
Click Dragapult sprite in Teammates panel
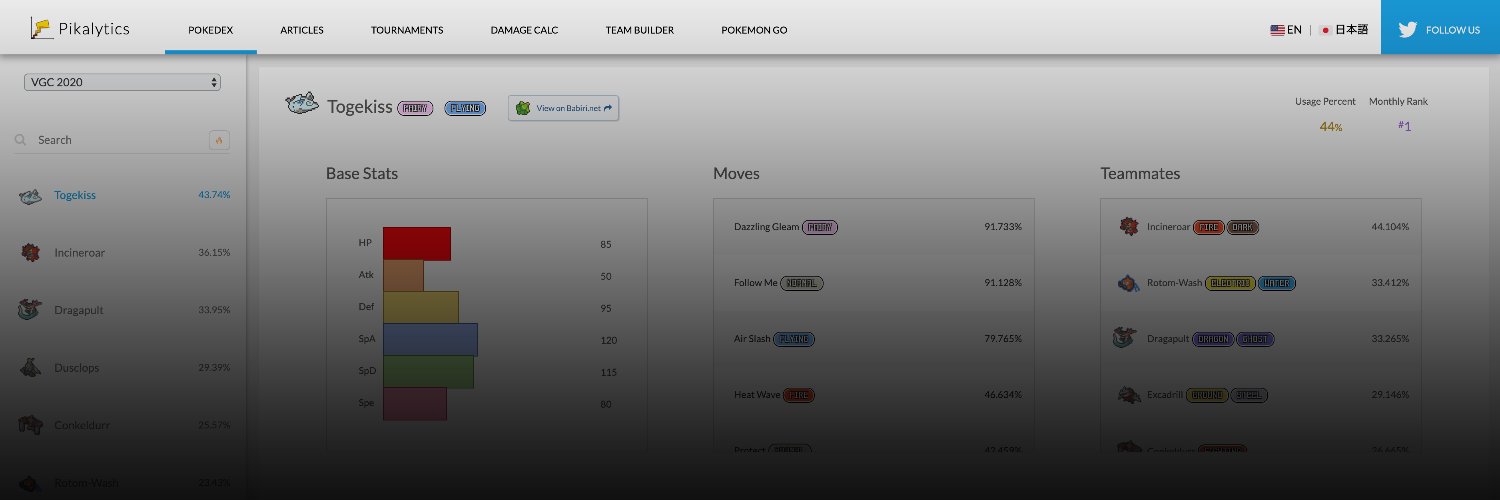point(1125,338)
